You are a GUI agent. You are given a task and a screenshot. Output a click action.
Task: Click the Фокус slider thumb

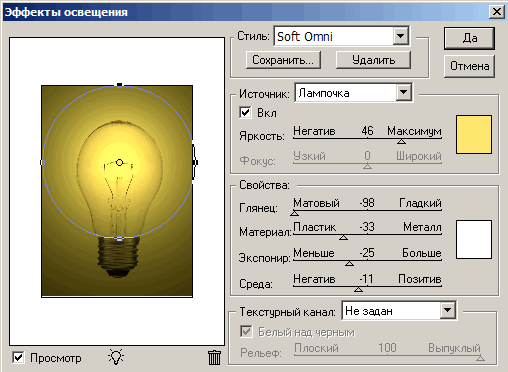367,166
